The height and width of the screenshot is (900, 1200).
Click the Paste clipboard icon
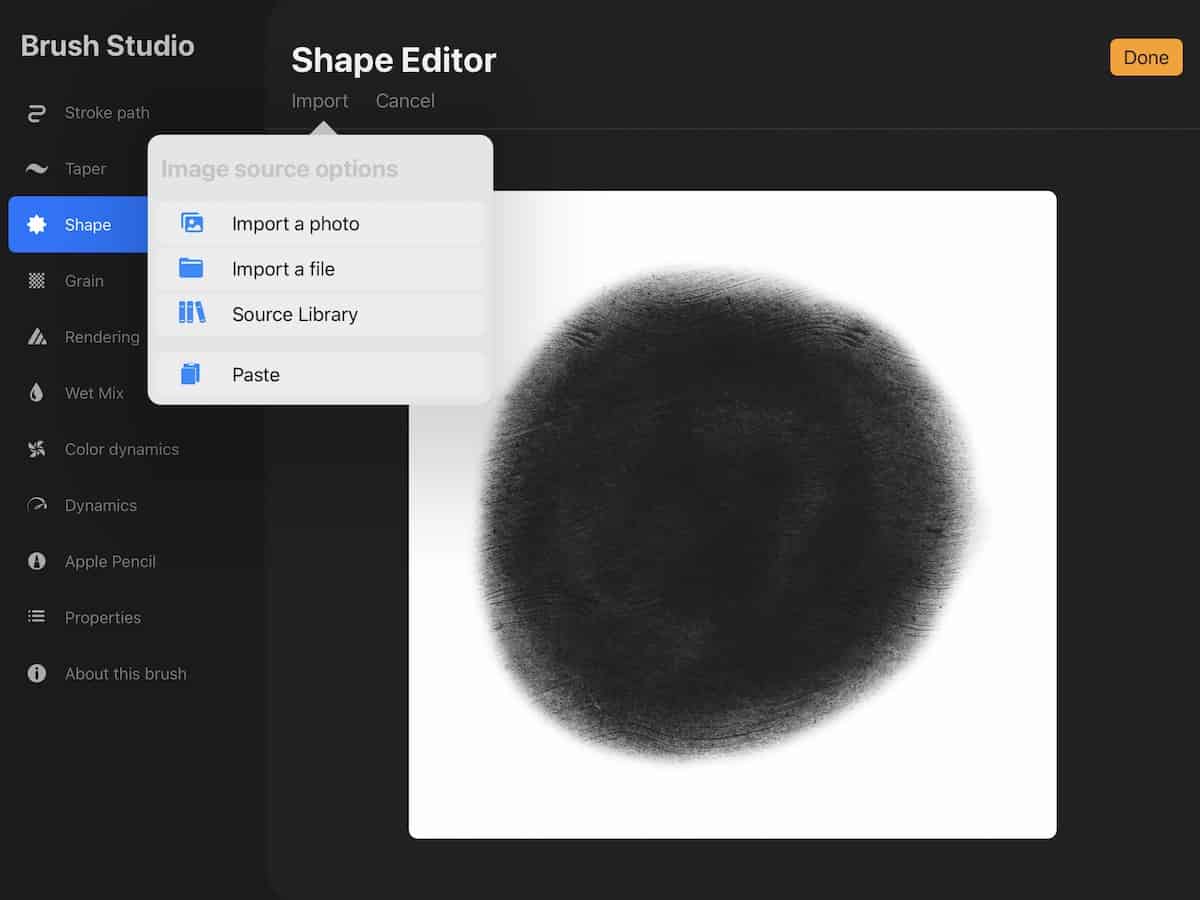(x=190, y=374)
